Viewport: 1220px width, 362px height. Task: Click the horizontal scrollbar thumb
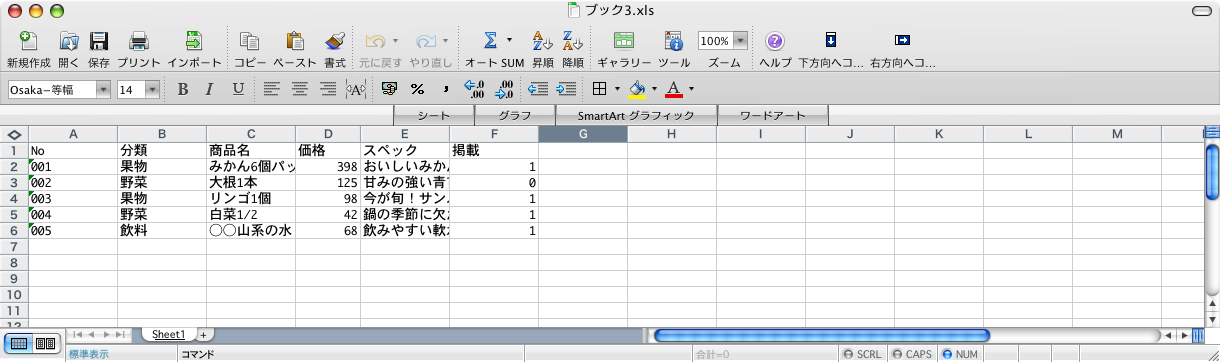click(x=821, y=334)
